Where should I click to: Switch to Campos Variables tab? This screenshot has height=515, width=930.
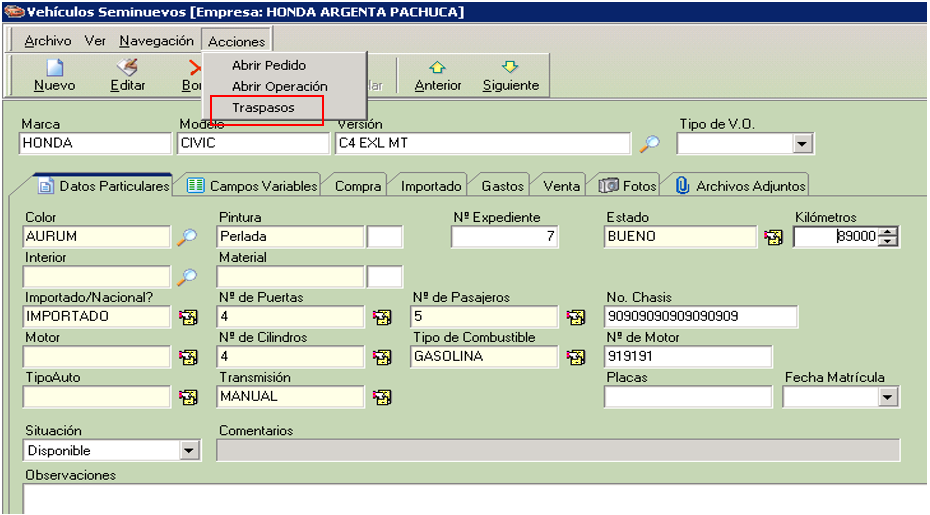click(253, 186)
